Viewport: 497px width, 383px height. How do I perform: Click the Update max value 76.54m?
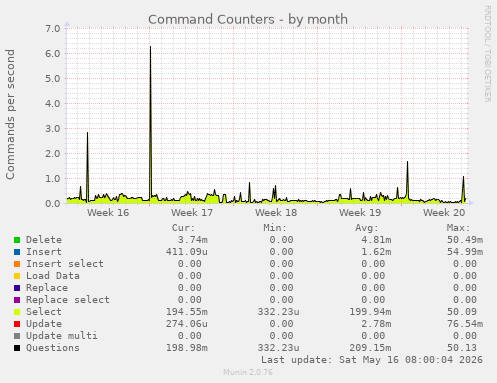465,324
